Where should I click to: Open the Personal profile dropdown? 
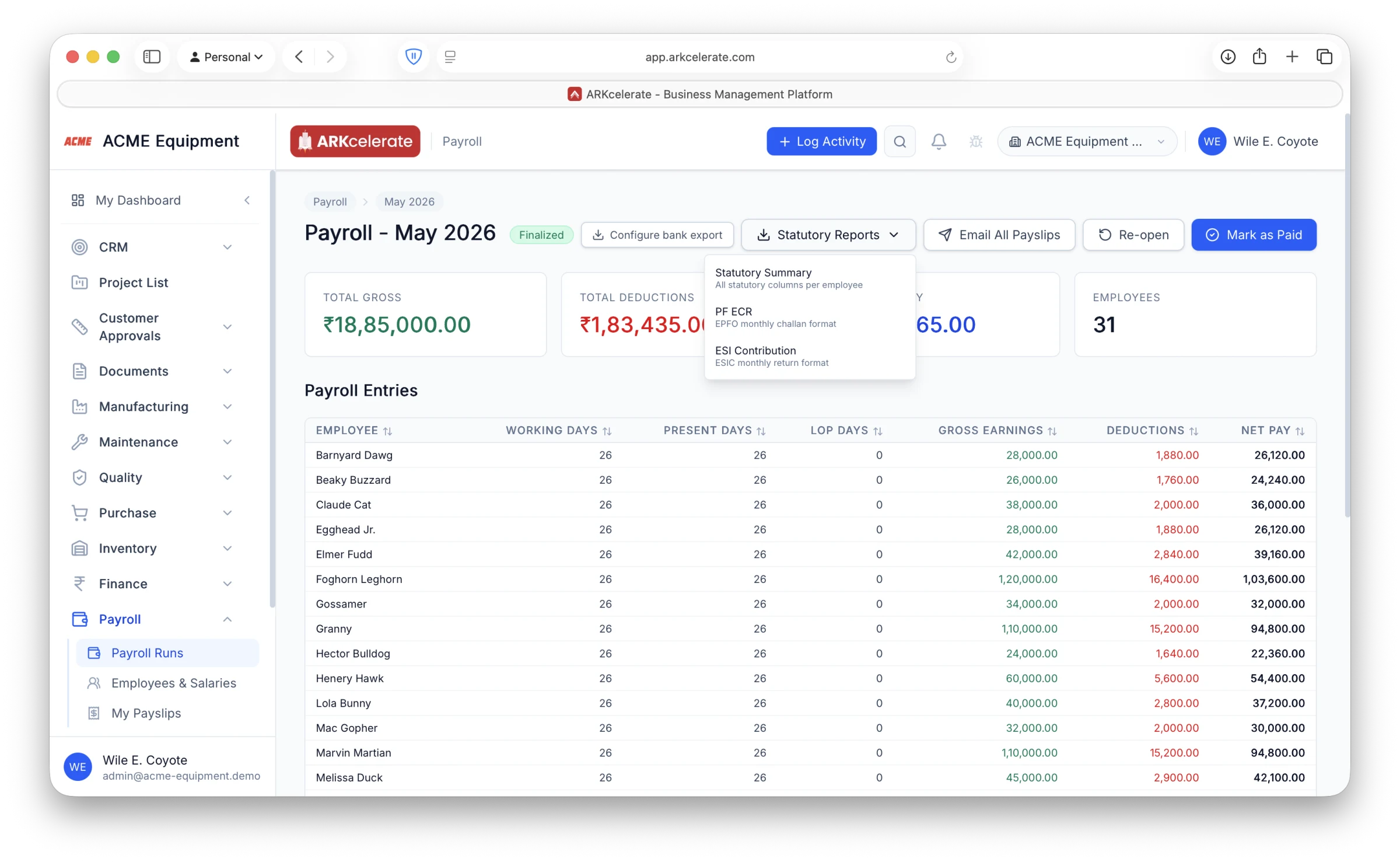tap(226, 57)
